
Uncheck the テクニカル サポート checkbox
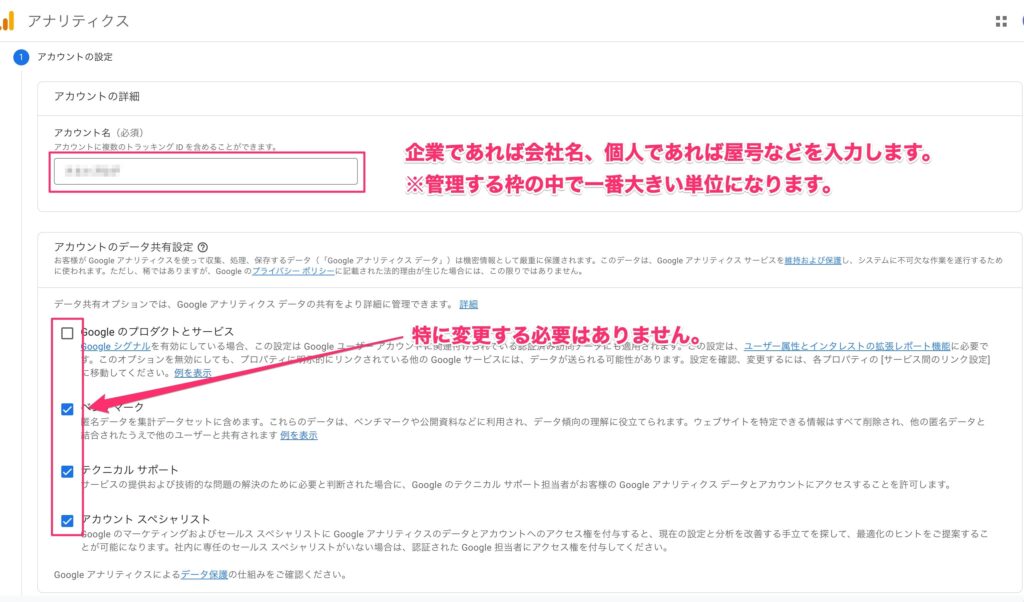pyautogui.click(x=67, y=471)
